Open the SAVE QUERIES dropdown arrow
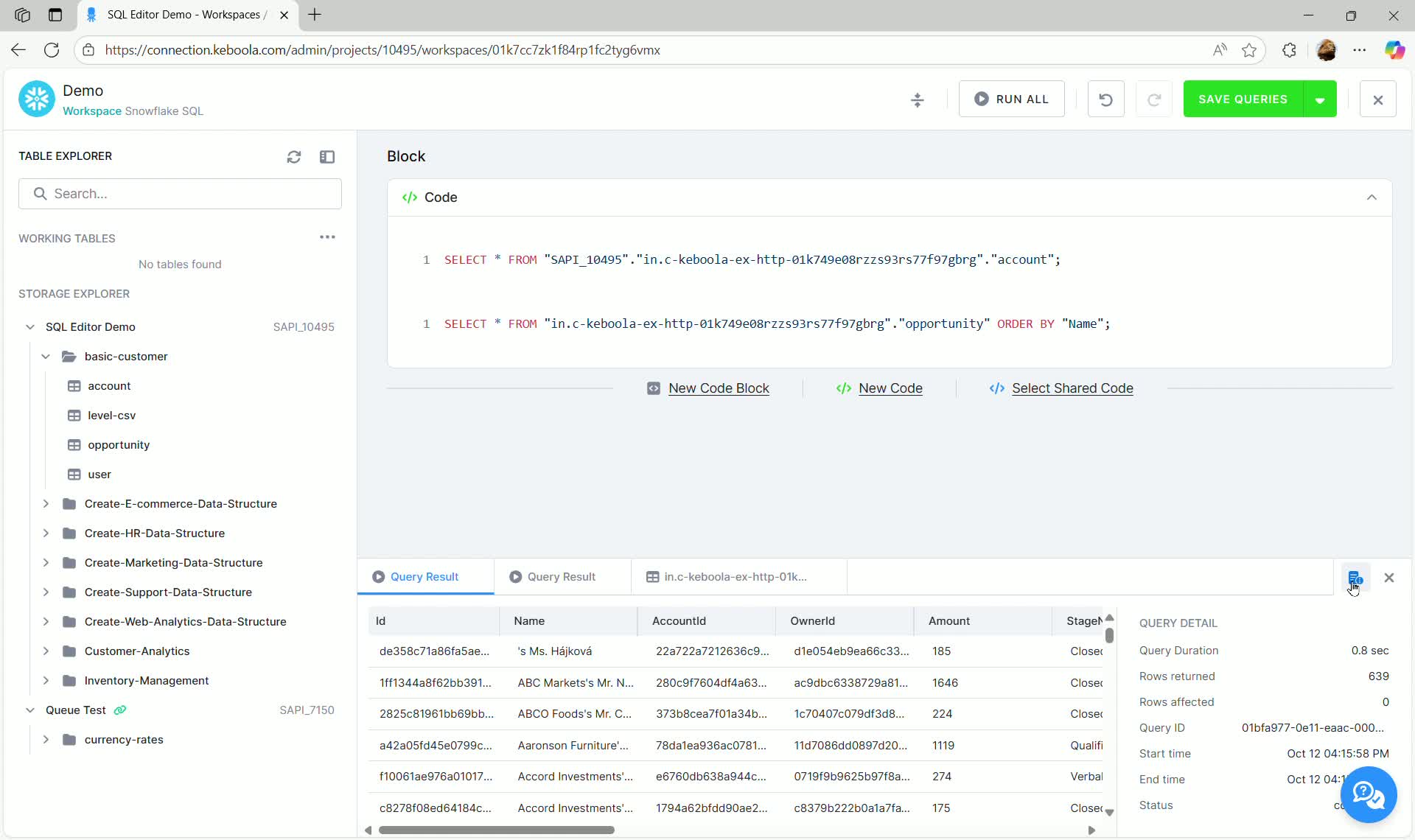The image size is (1415, 840). [x=1321, y=99]
